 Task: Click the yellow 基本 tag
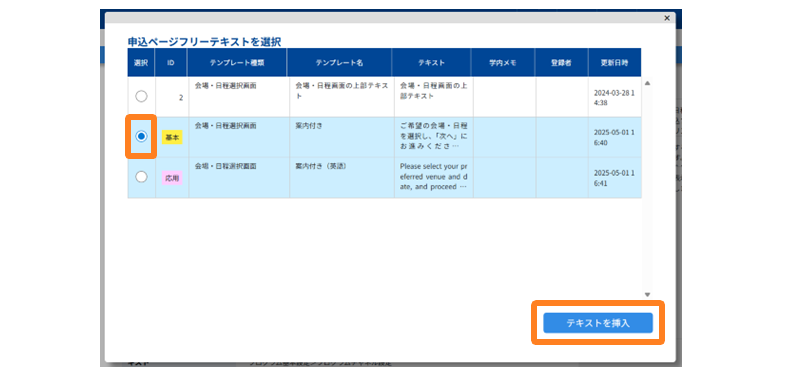tap(172, 138)
